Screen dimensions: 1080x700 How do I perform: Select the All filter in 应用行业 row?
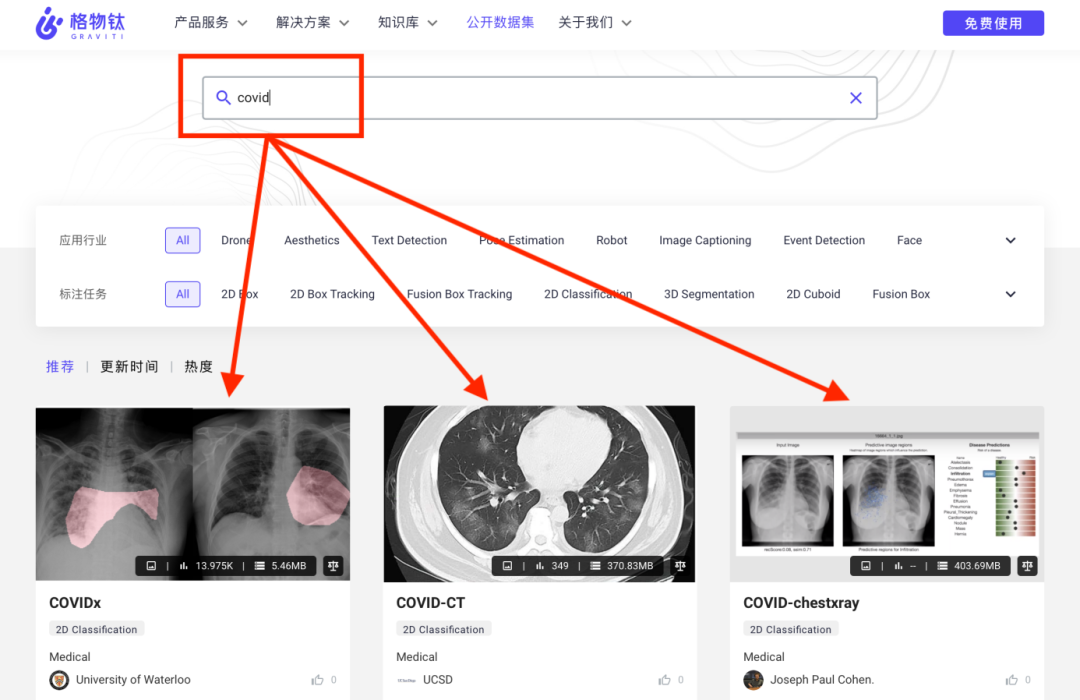point(183,240)
